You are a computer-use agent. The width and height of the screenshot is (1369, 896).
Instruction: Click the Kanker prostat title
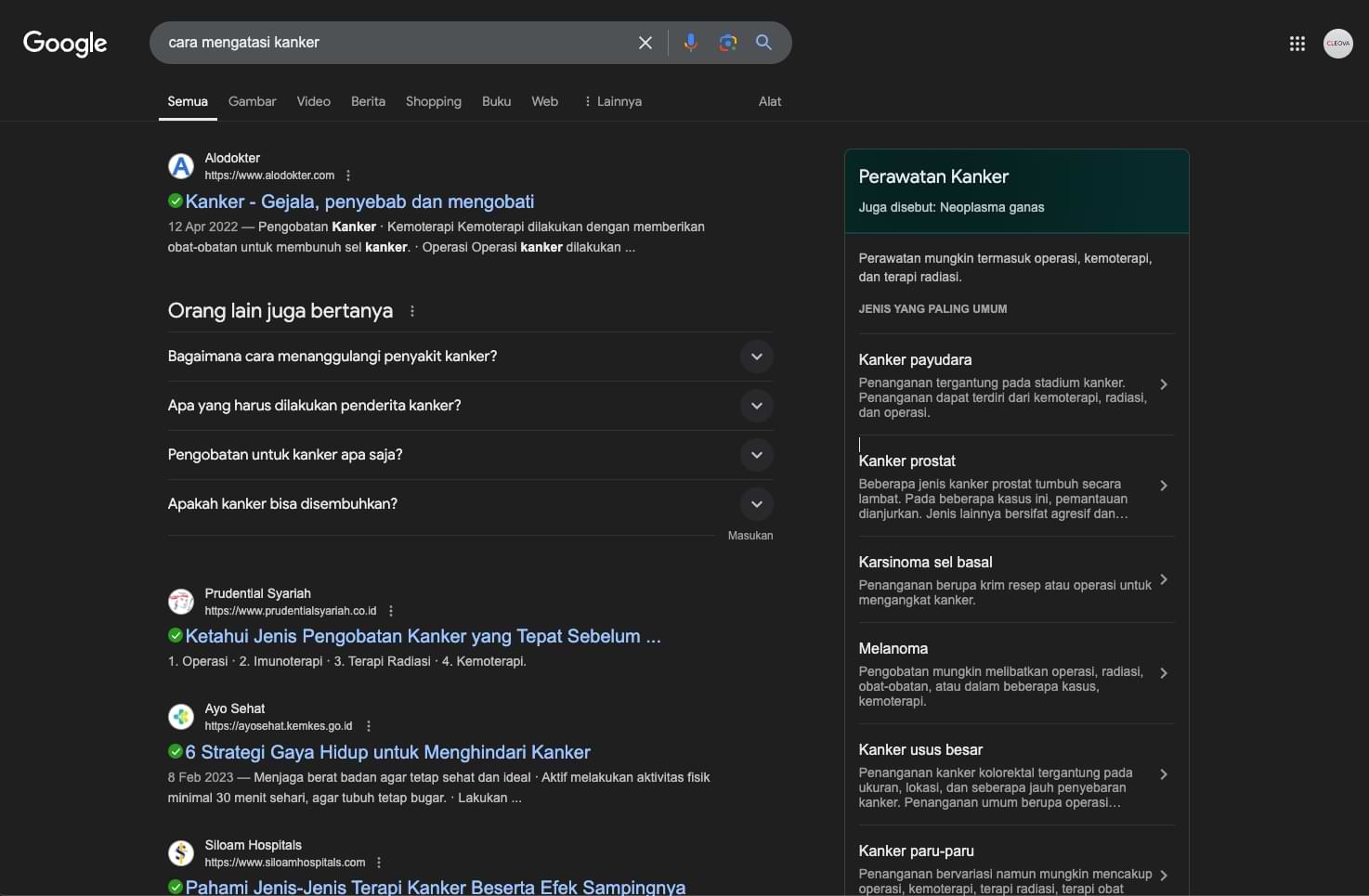(x=907, y=461)
